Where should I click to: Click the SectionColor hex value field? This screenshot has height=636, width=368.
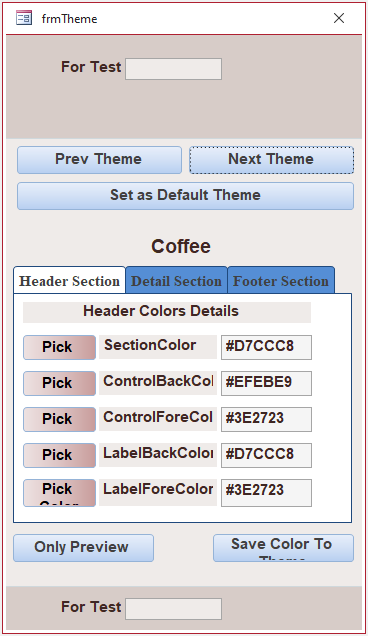pyautogui.click(x=266, y=347)
